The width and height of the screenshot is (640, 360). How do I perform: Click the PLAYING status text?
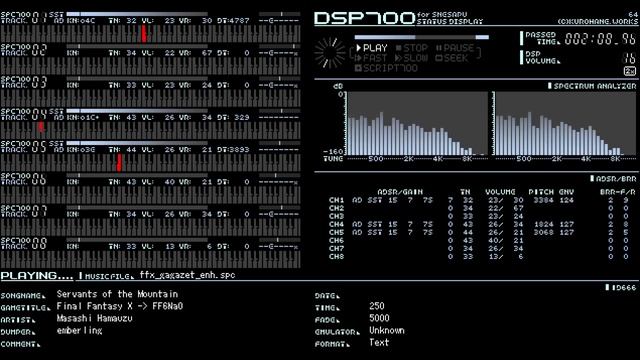pyautogui.click(x=37, y=276)
